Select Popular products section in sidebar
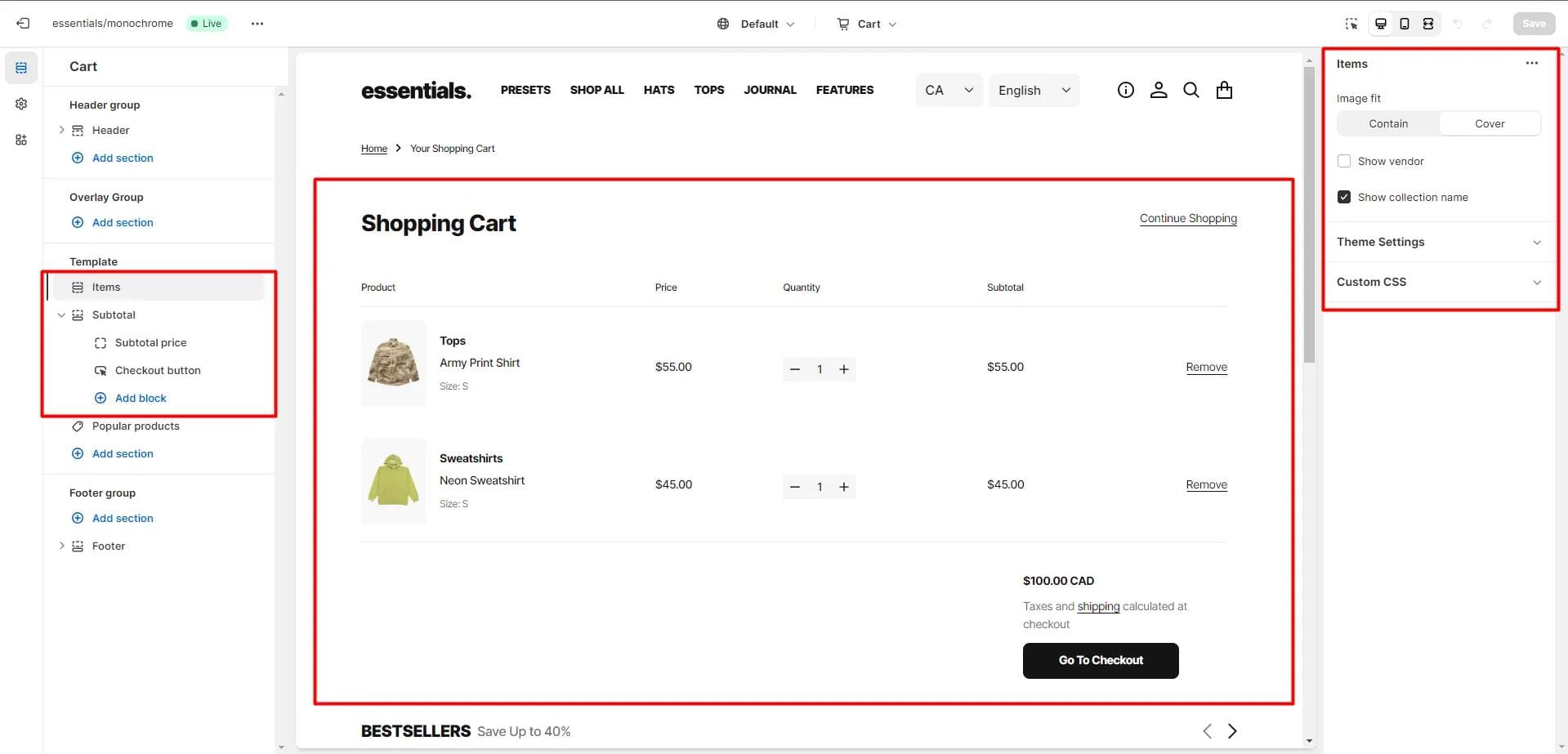Viewport: 1568px width, 754px height. (x=136, y=426)
